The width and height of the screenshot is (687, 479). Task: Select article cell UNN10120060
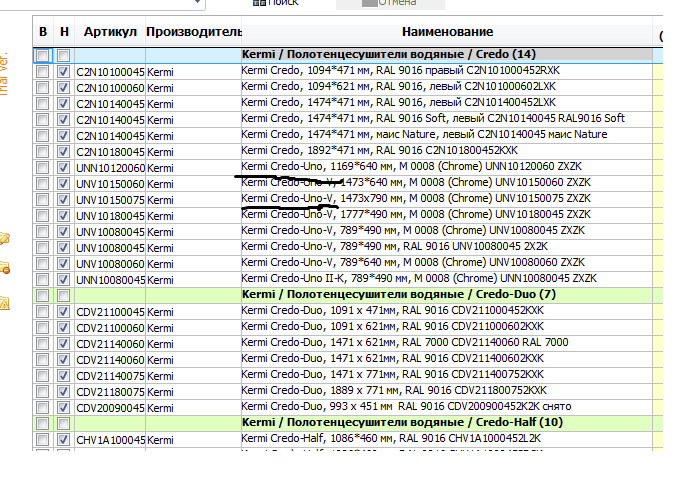(110, 168)
